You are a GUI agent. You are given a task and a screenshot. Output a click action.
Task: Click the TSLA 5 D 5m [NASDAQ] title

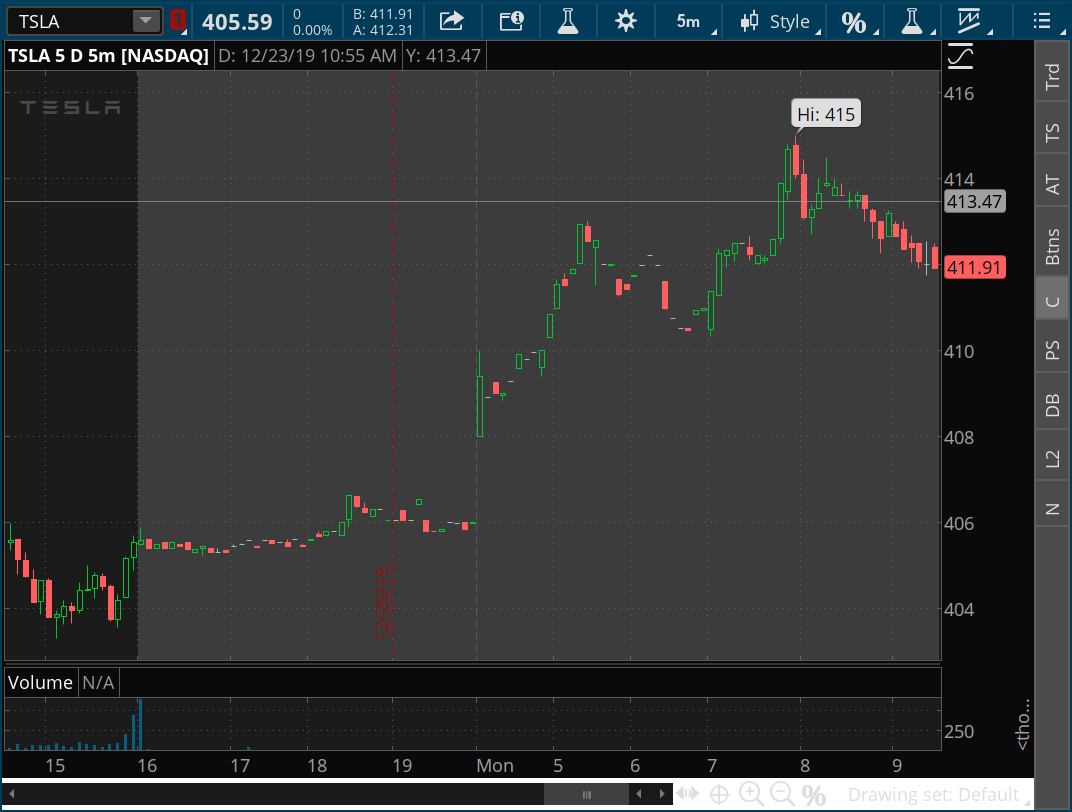pos(108,56)
